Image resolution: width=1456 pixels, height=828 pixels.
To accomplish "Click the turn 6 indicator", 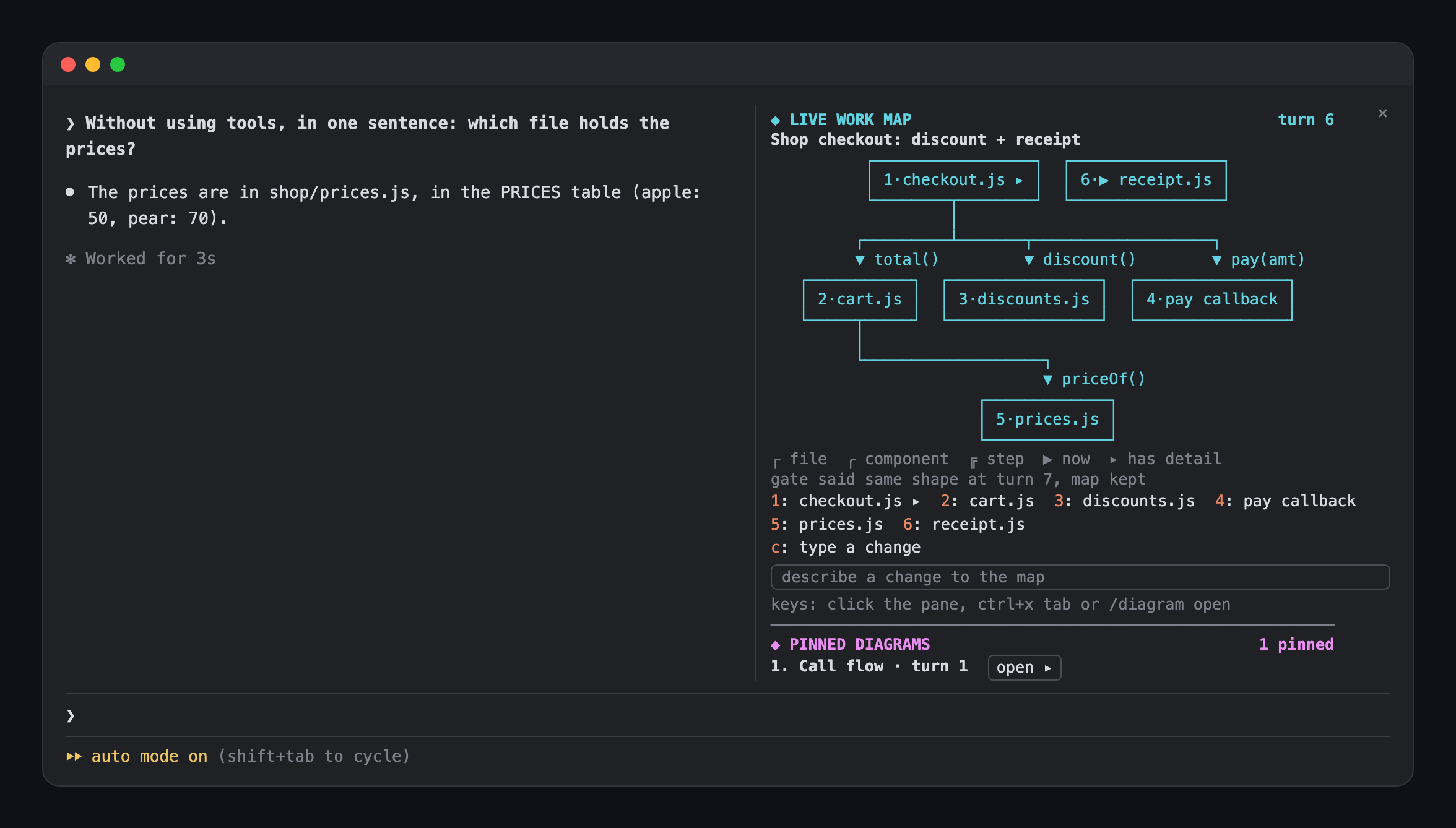I will point(1306,119).
